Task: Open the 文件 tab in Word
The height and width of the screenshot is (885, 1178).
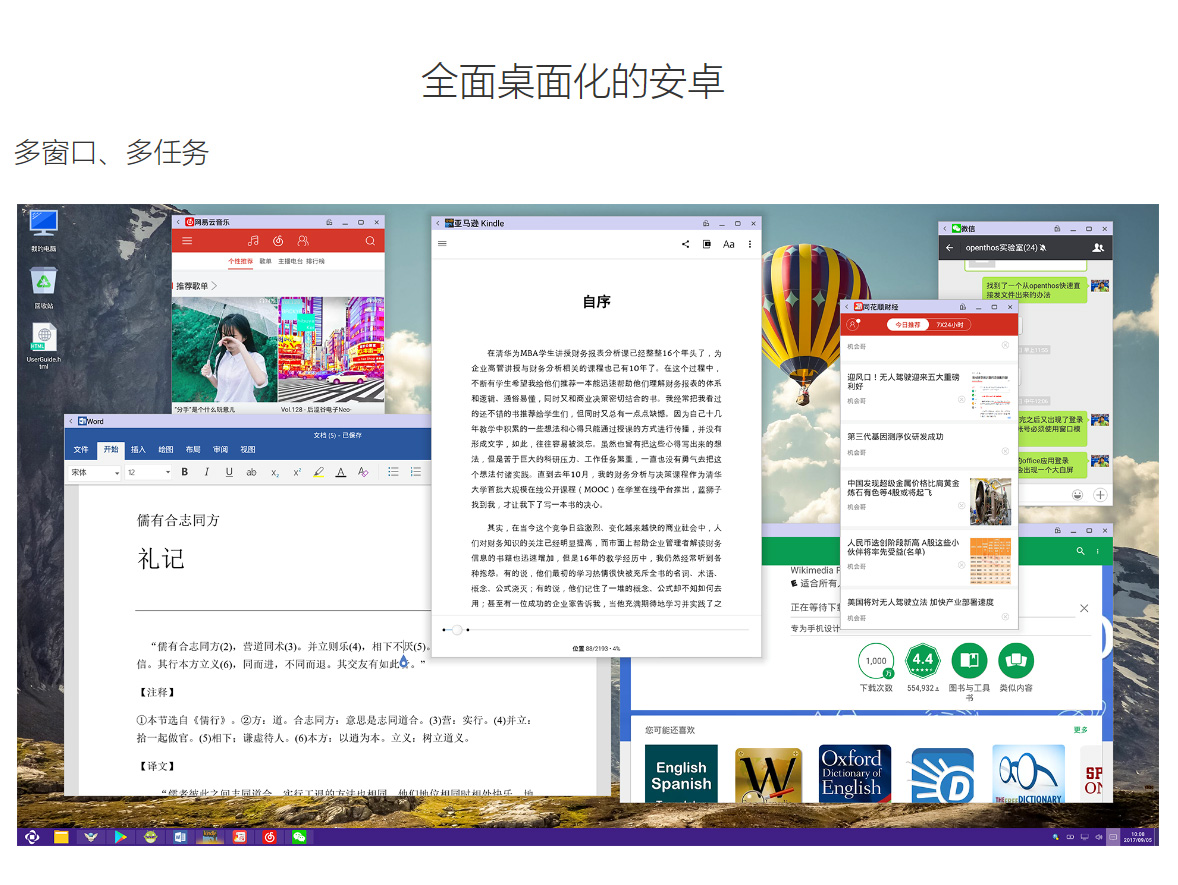Action: pyautogui.click(x=81, y=449)
